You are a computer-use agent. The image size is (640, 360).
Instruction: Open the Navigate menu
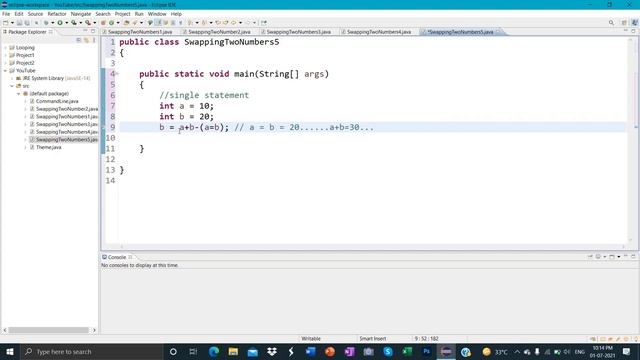pyautogui.click(x=81, y=14)
